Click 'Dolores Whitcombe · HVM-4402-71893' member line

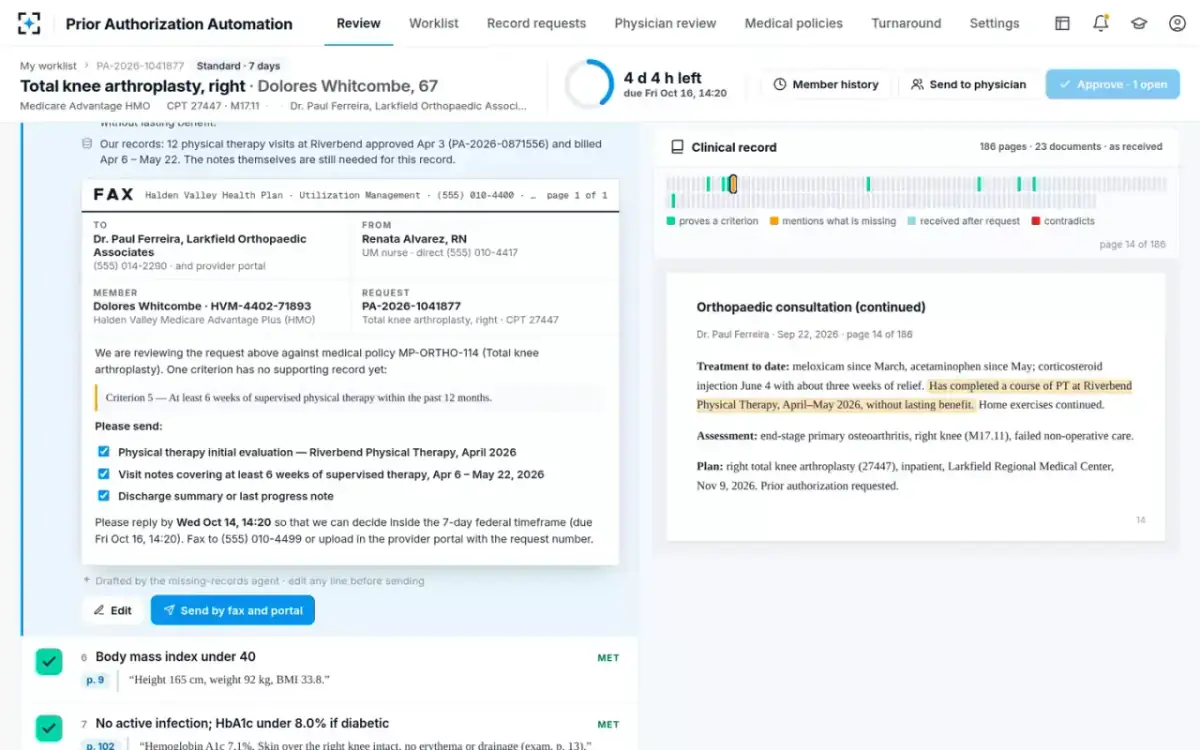[202, 306]
